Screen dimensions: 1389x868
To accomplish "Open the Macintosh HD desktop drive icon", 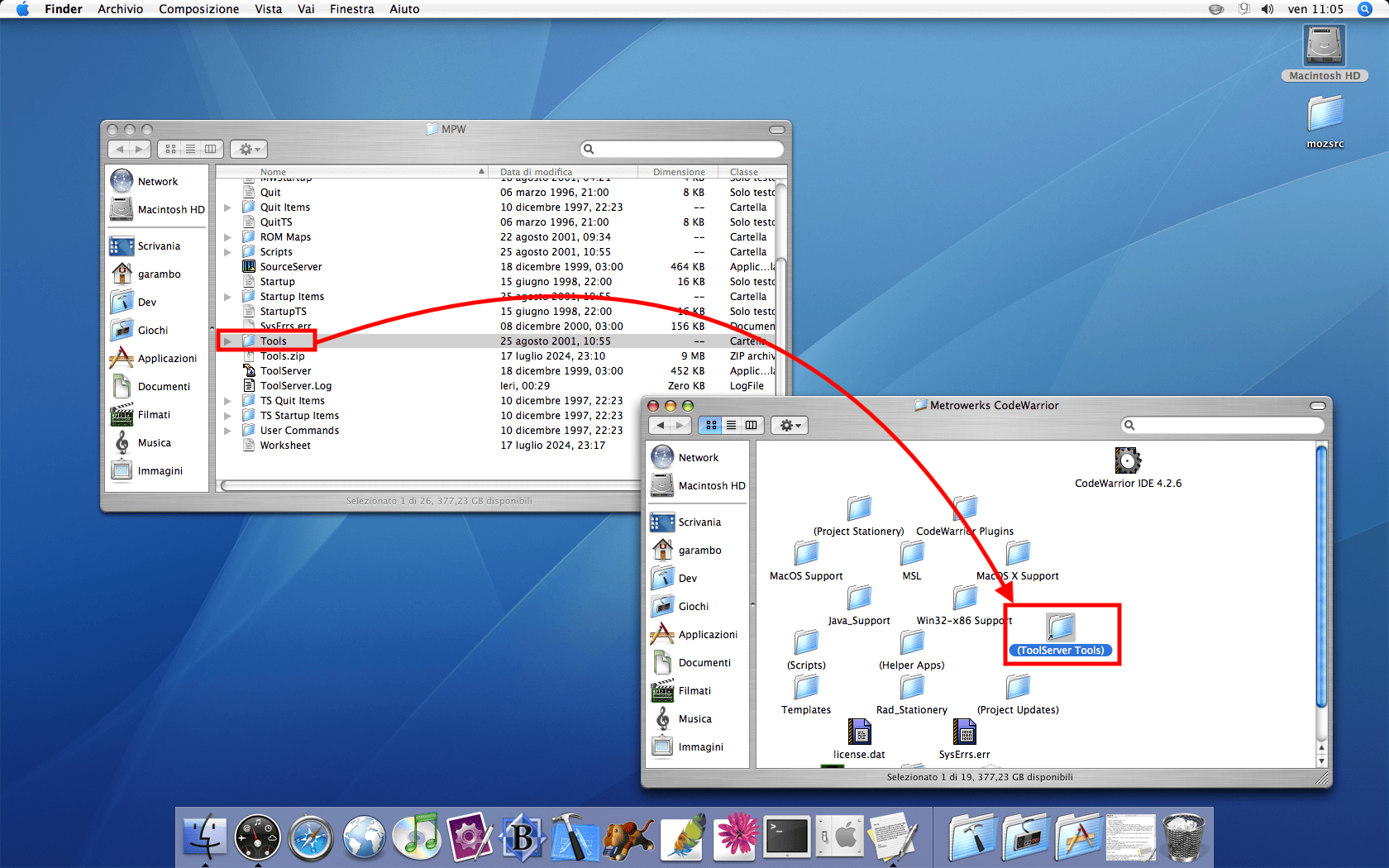I will pyautogui.click(x=1325, y=45).
